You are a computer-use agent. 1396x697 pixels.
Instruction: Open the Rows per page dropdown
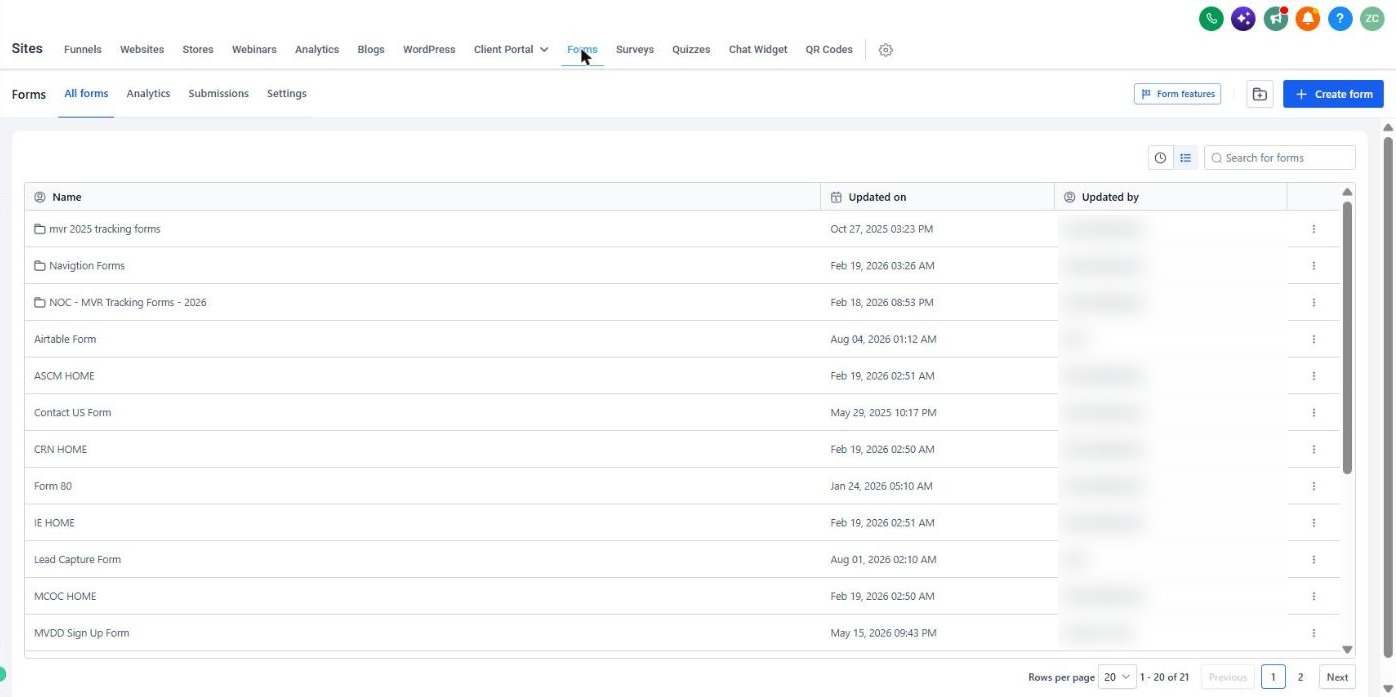coord(1117,677)
